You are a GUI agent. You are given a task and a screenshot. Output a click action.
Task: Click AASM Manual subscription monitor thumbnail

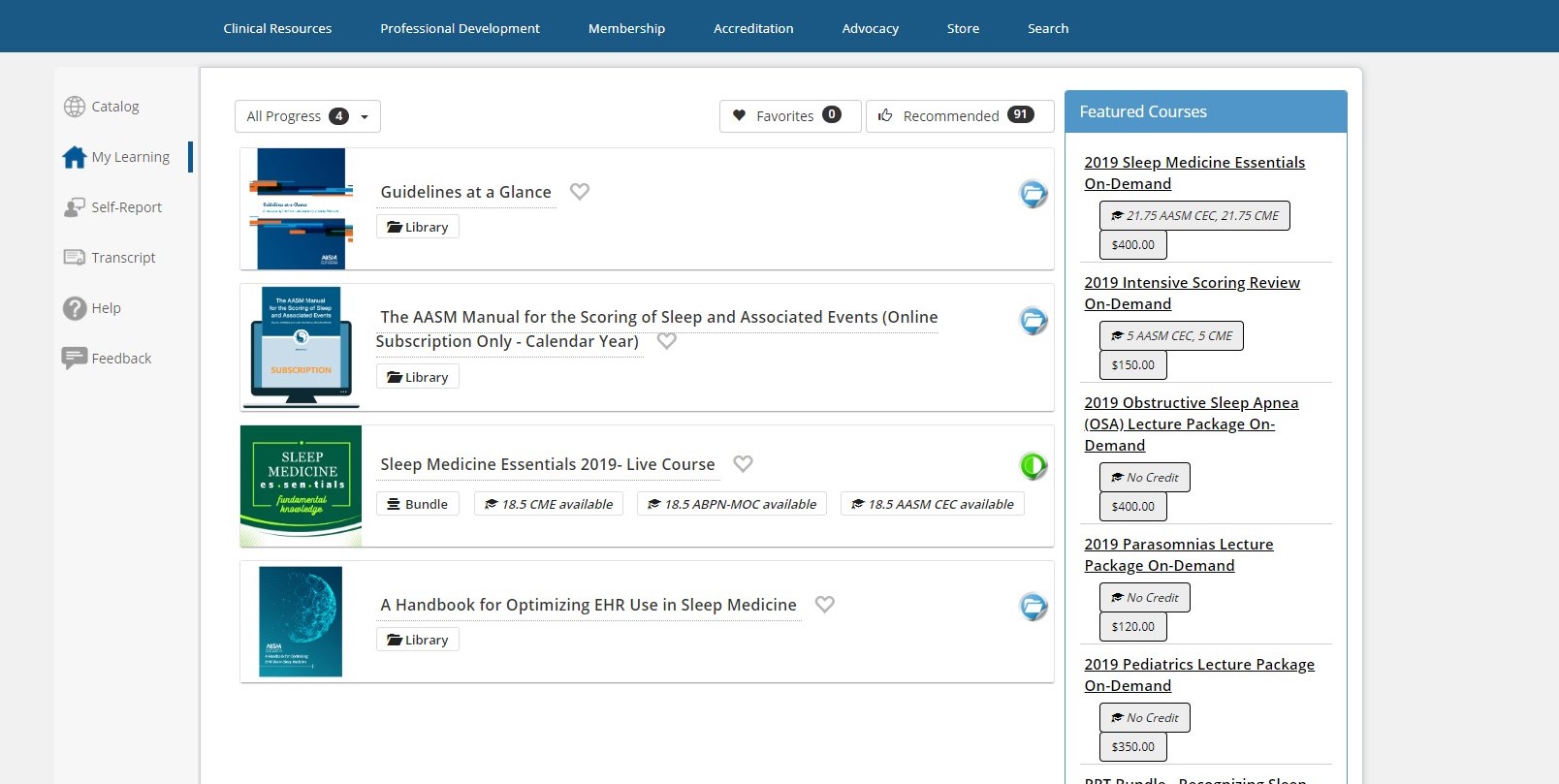point(302,346)
